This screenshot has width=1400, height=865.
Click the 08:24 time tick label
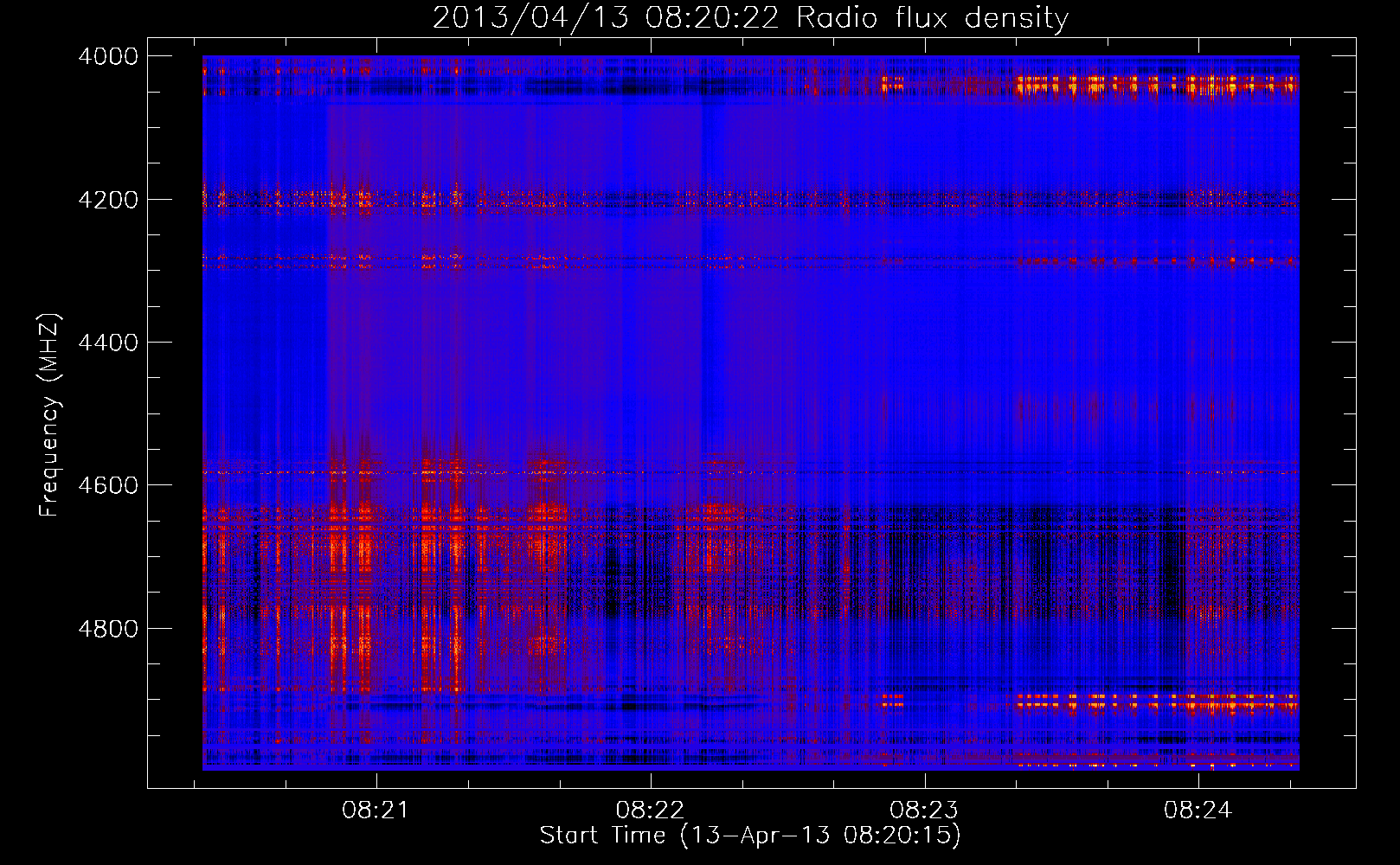pos(1198,811)
